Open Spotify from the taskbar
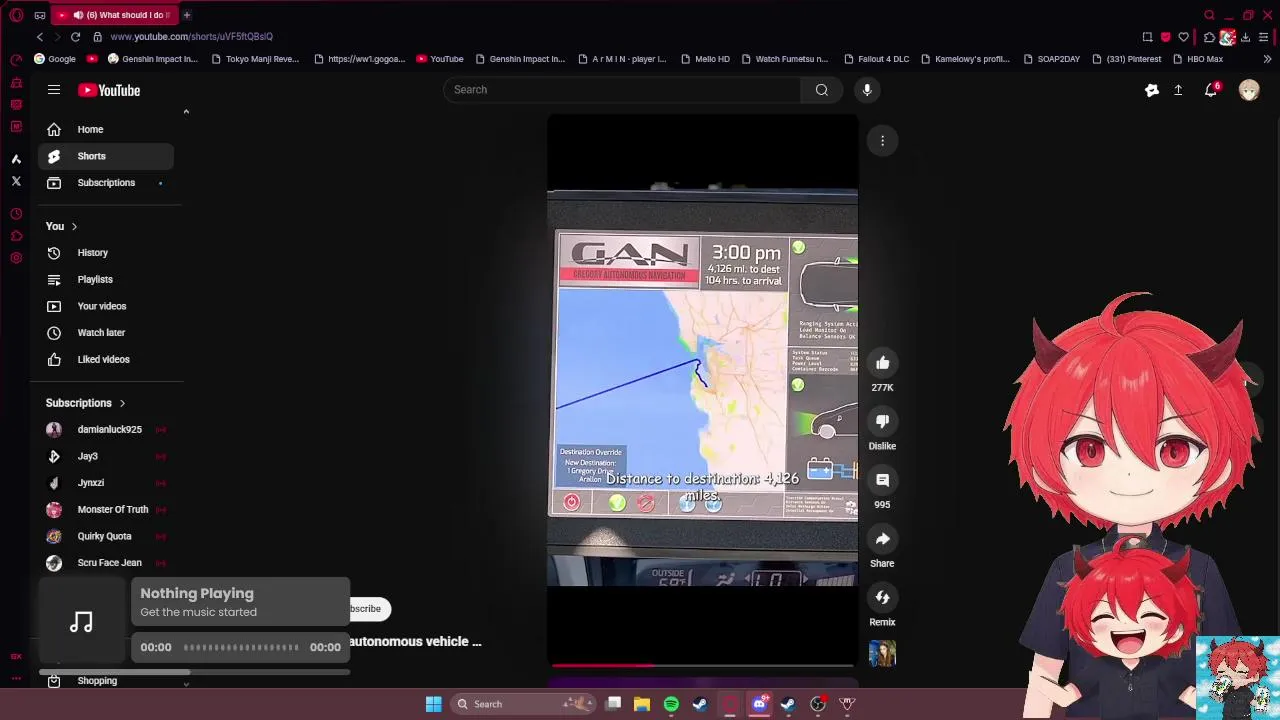1280x720 pixels. (x=671, y=704)
